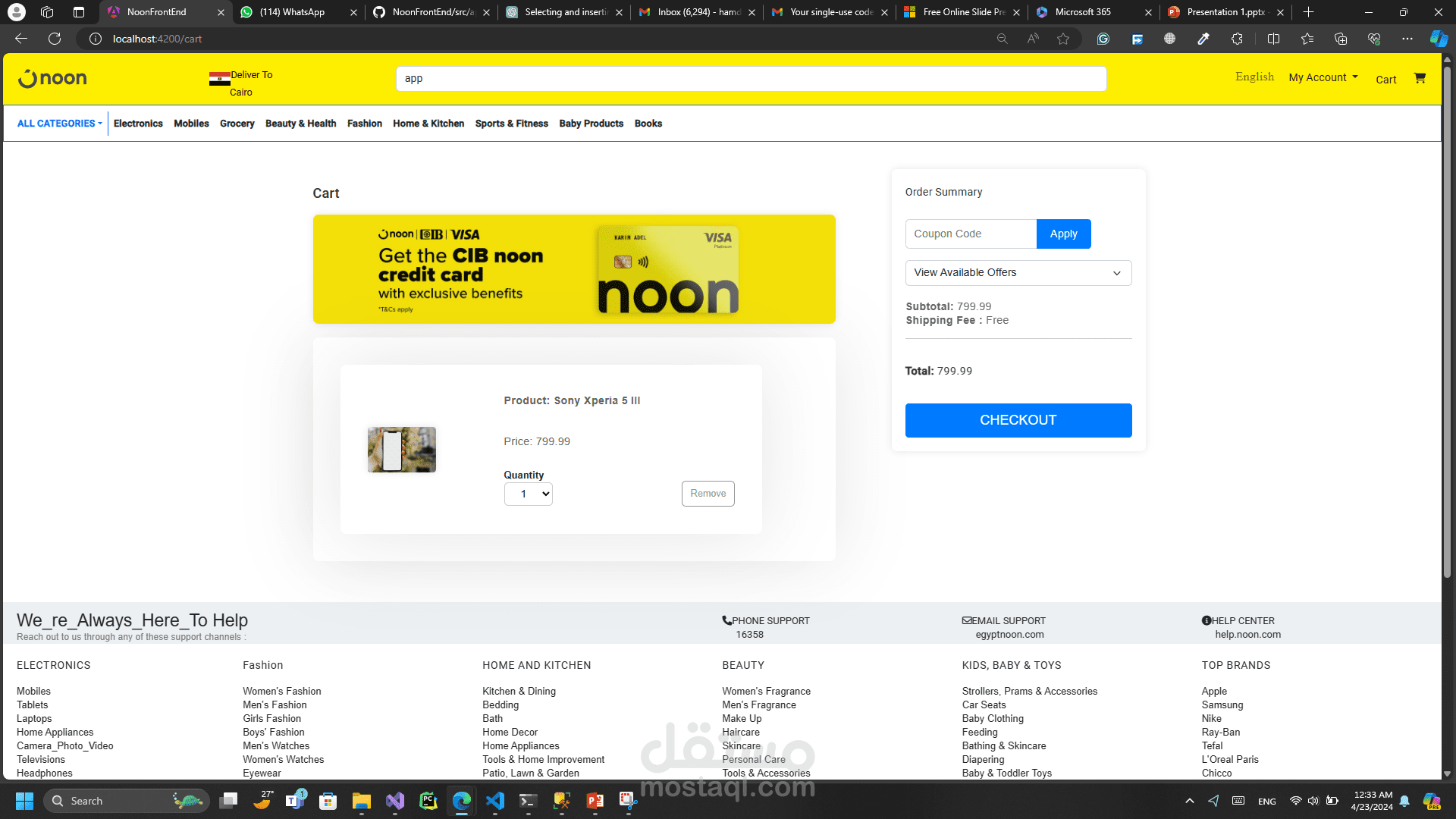The width and height of the screenshot is (1456, 819).
Task: Open the tab actions menu icon
Action: tap(79, 12)
